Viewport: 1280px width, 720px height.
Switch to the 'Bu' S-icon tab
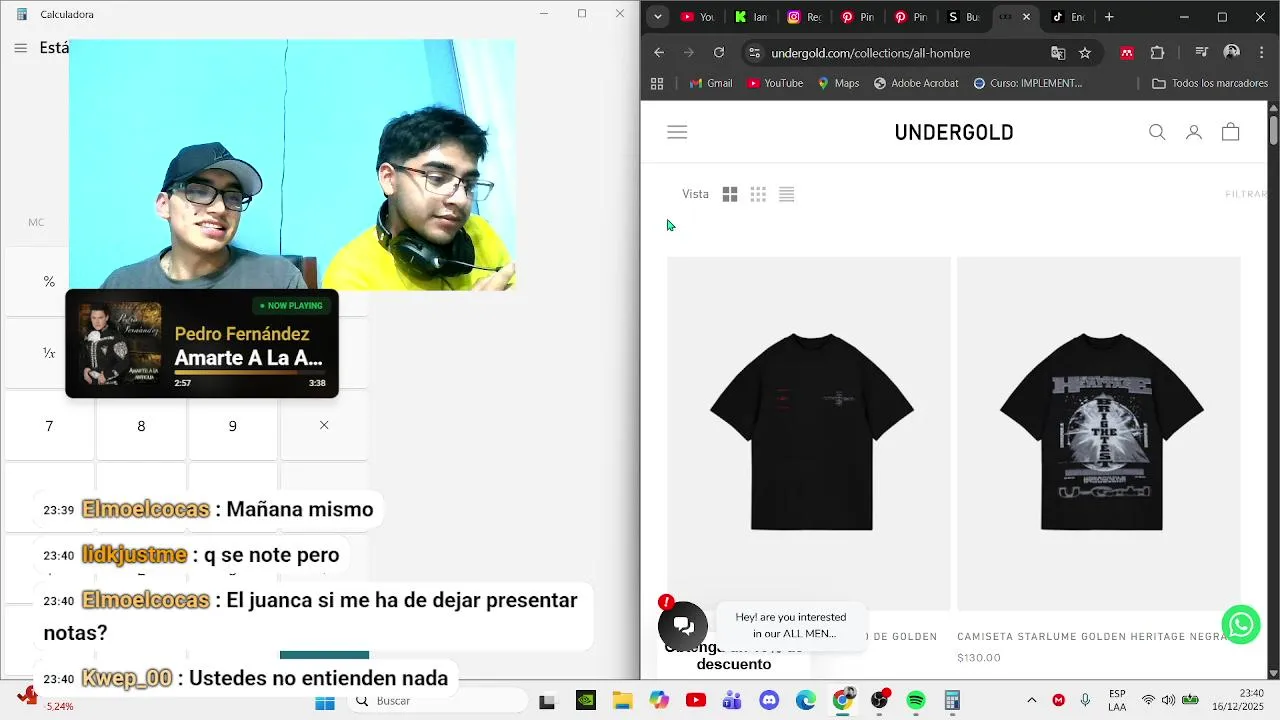point(964,17)
